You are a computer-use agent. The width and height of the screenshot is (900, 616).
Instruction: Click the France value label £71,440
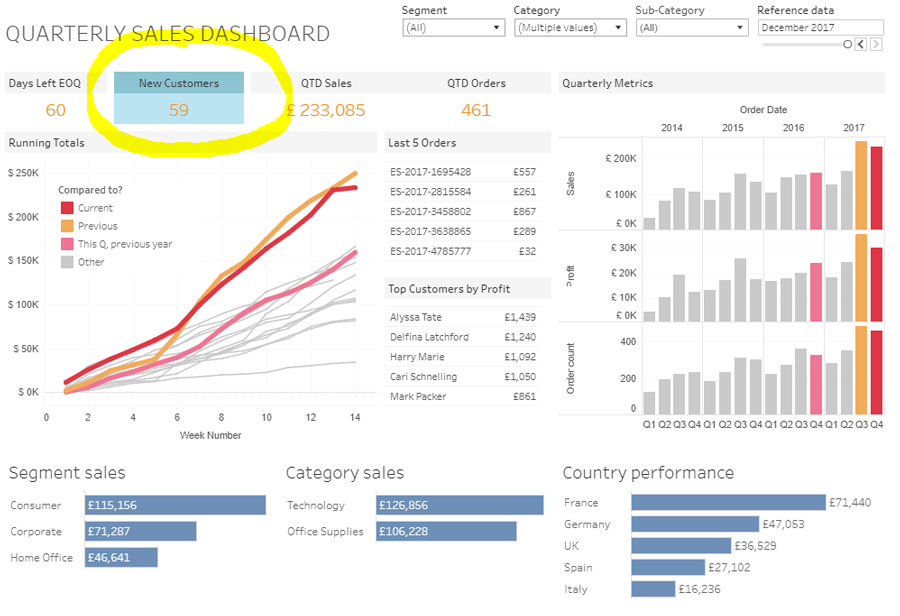pos(850,502)
